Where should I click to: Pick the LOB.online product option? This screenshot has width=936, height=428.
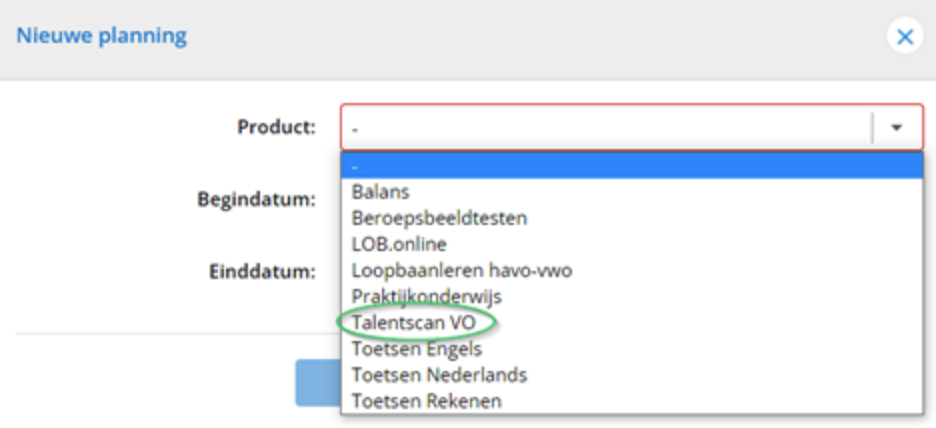[399, 244]
